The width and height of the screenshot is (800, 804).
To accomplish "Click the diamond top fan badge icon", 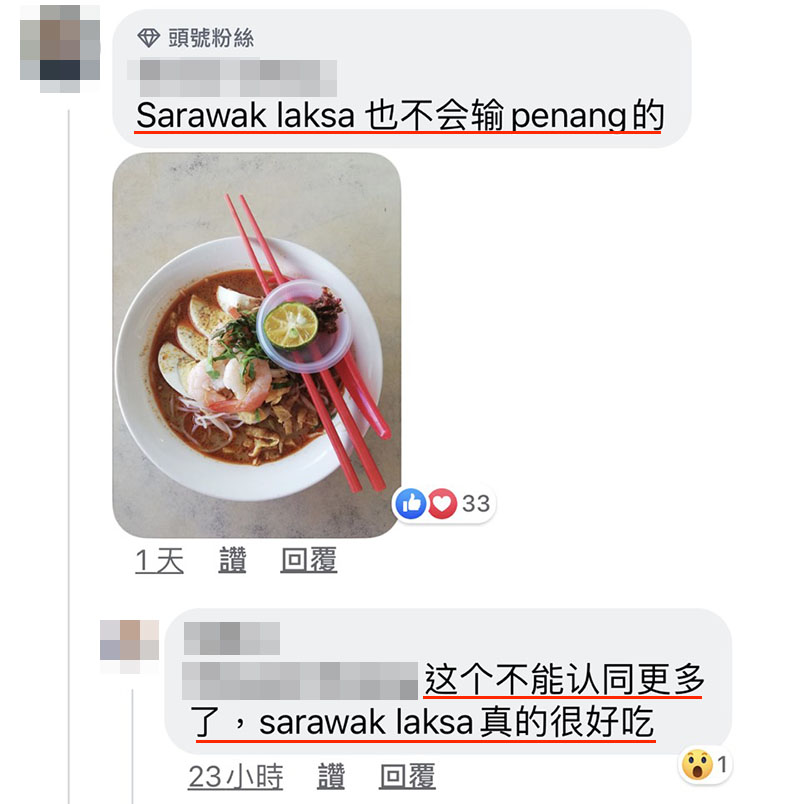I will (x=148, y=38).
